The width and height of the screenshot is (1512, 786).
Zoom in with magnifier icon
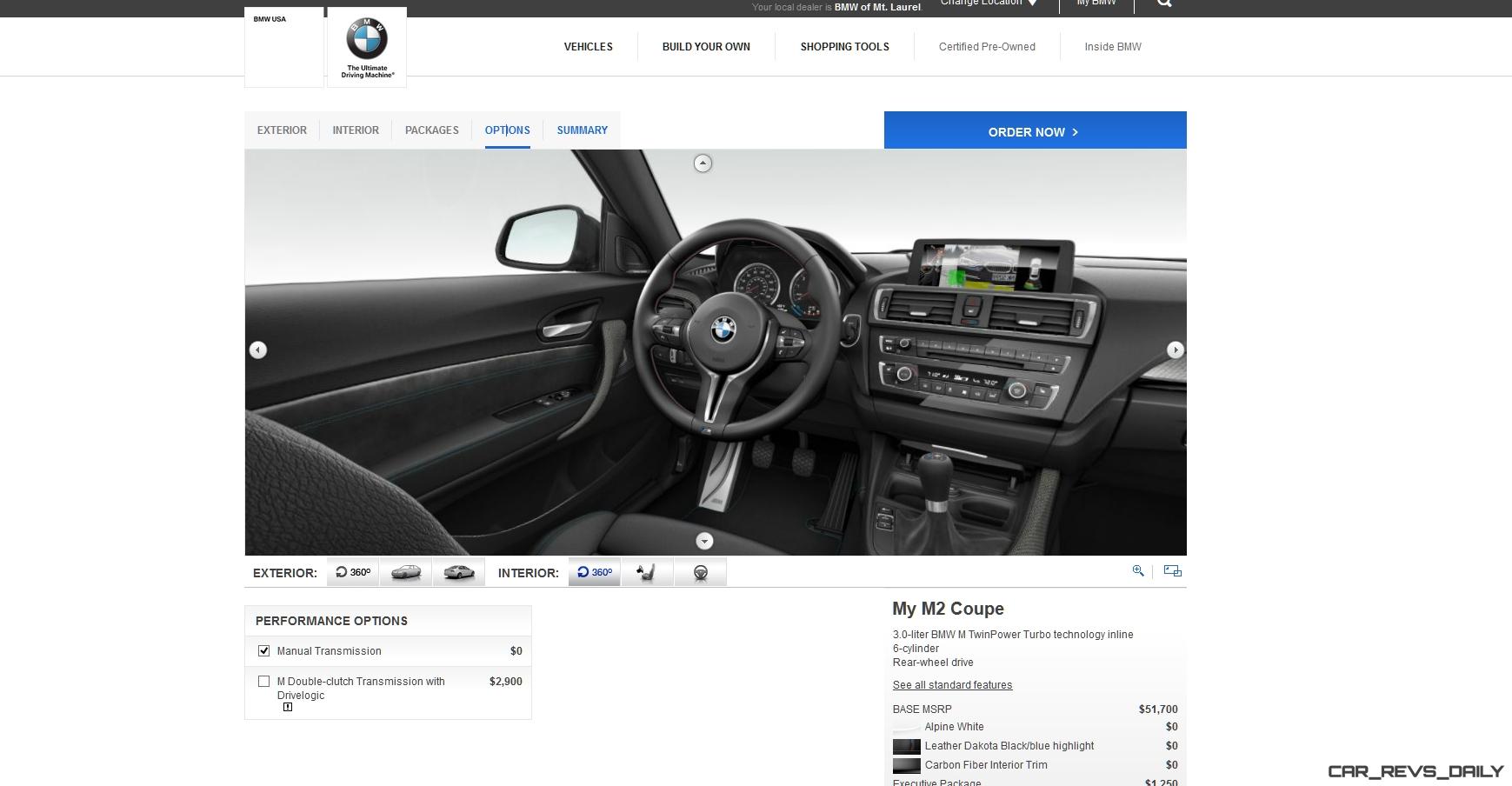tap(1138, 571)
